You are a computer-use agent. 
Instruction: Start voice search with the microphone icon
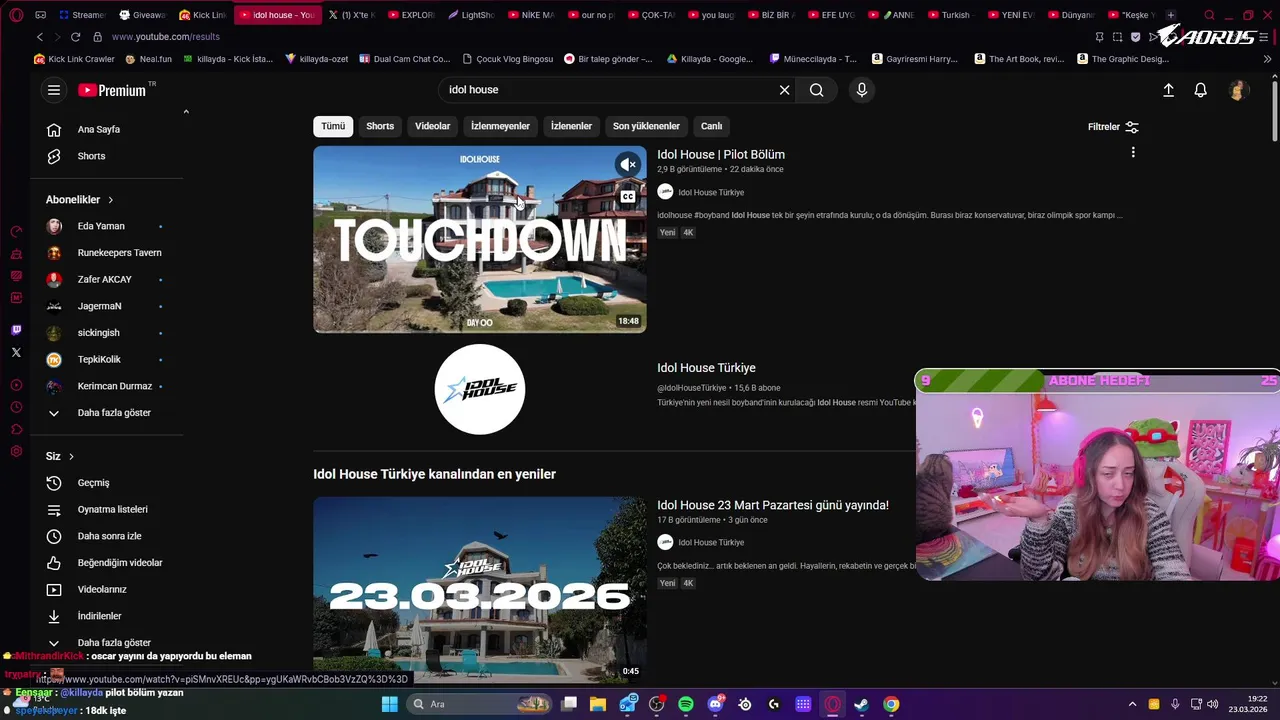coord(862,90)
